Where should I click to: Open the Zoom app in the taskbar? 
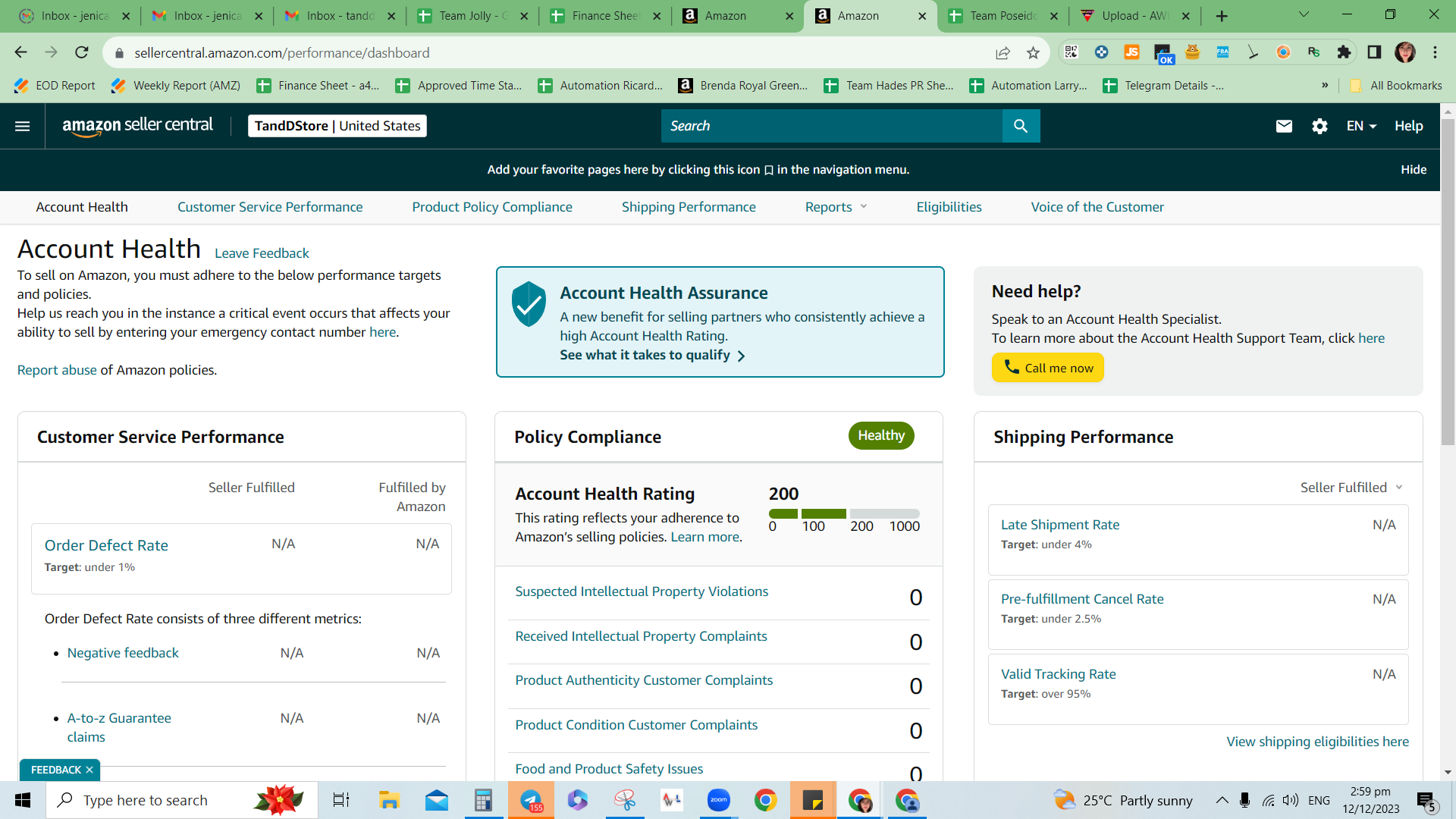718,800
